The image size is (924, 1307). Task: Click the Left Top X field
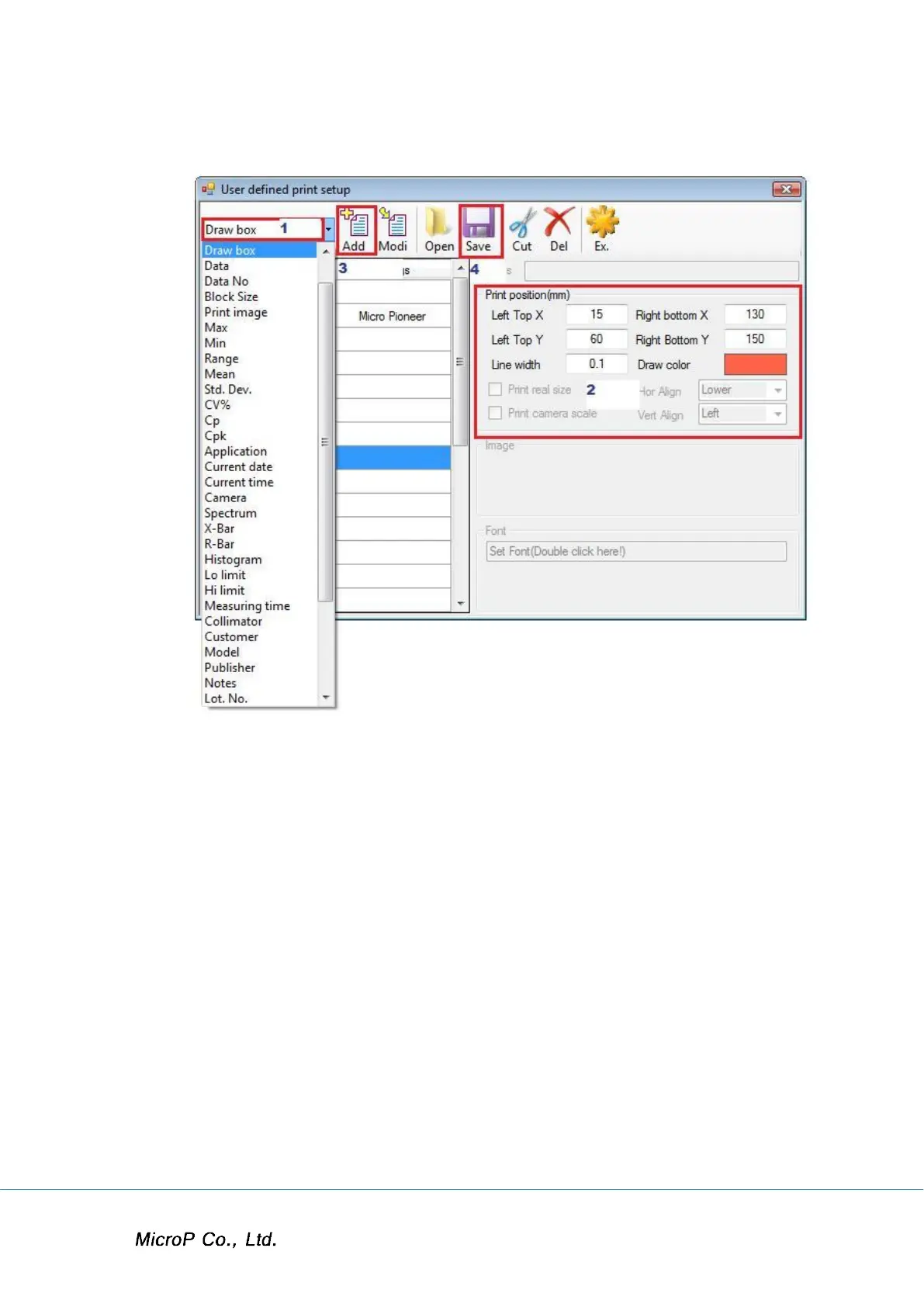click(597, 314)
